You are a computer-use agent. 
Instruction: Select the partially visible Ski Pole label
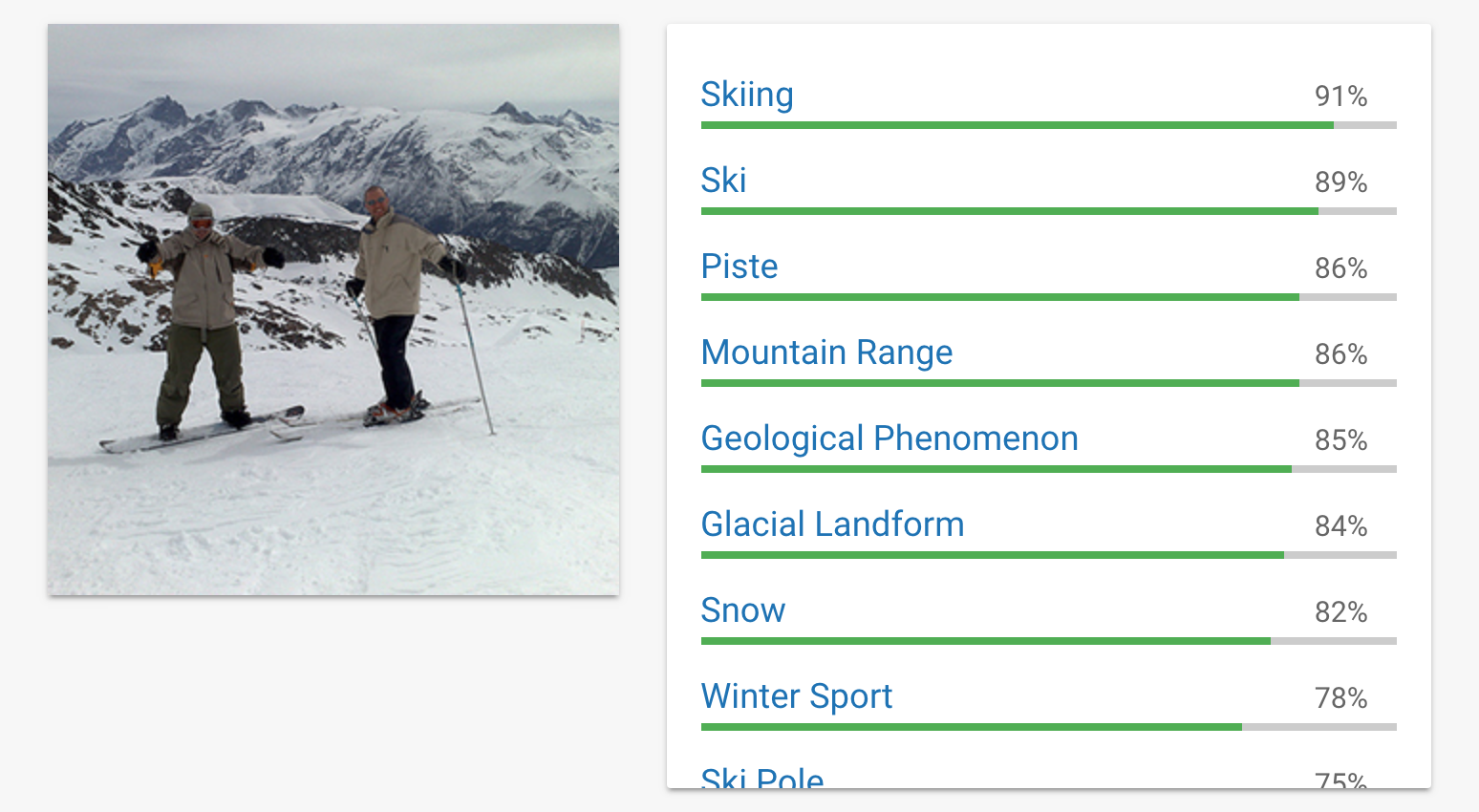[x=762, y=778]
